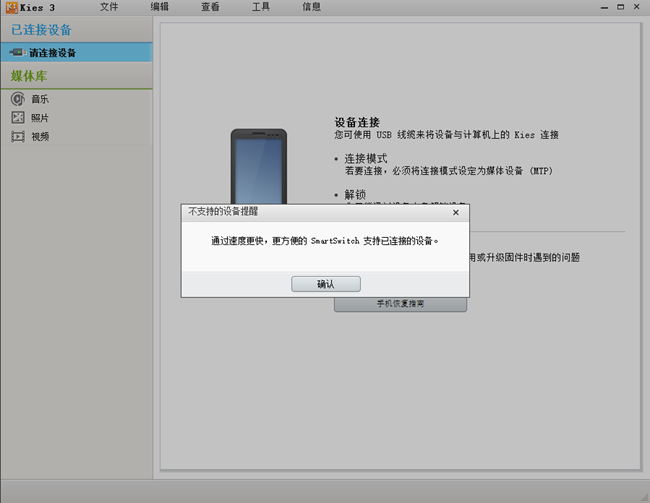
Task: Click the photo icon in the library
Action: tap(17, 118)
